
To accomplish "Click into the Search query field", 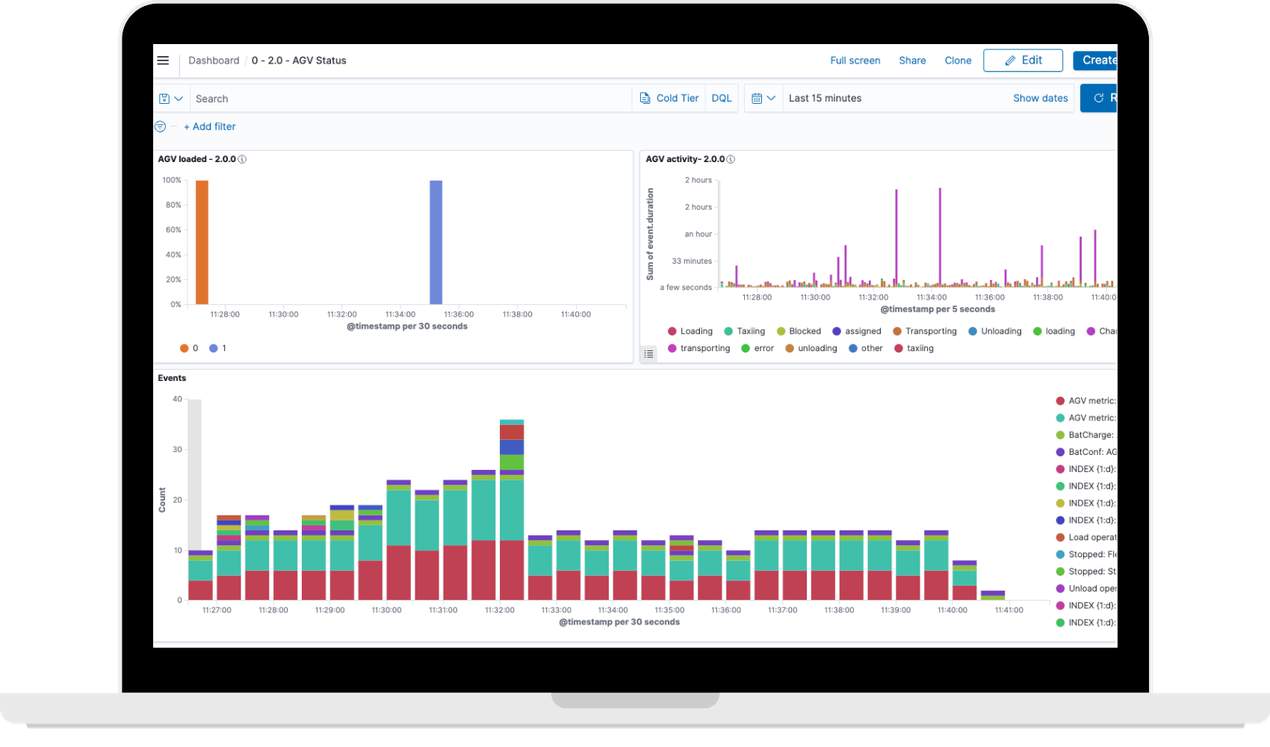I will 410,99.
